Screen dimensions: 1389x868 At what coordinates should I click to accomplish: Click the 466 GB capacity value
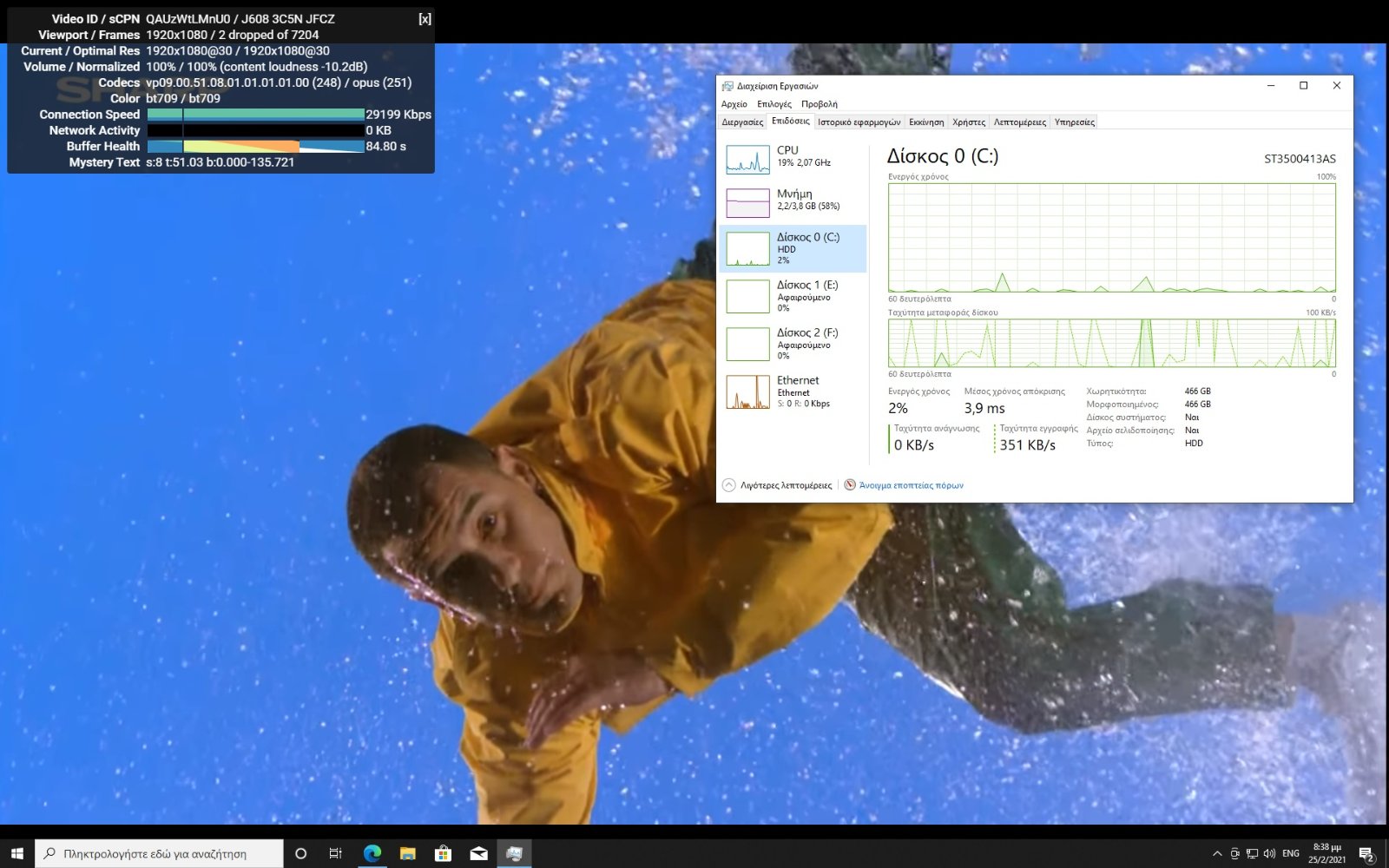[x=1197, y=391]
